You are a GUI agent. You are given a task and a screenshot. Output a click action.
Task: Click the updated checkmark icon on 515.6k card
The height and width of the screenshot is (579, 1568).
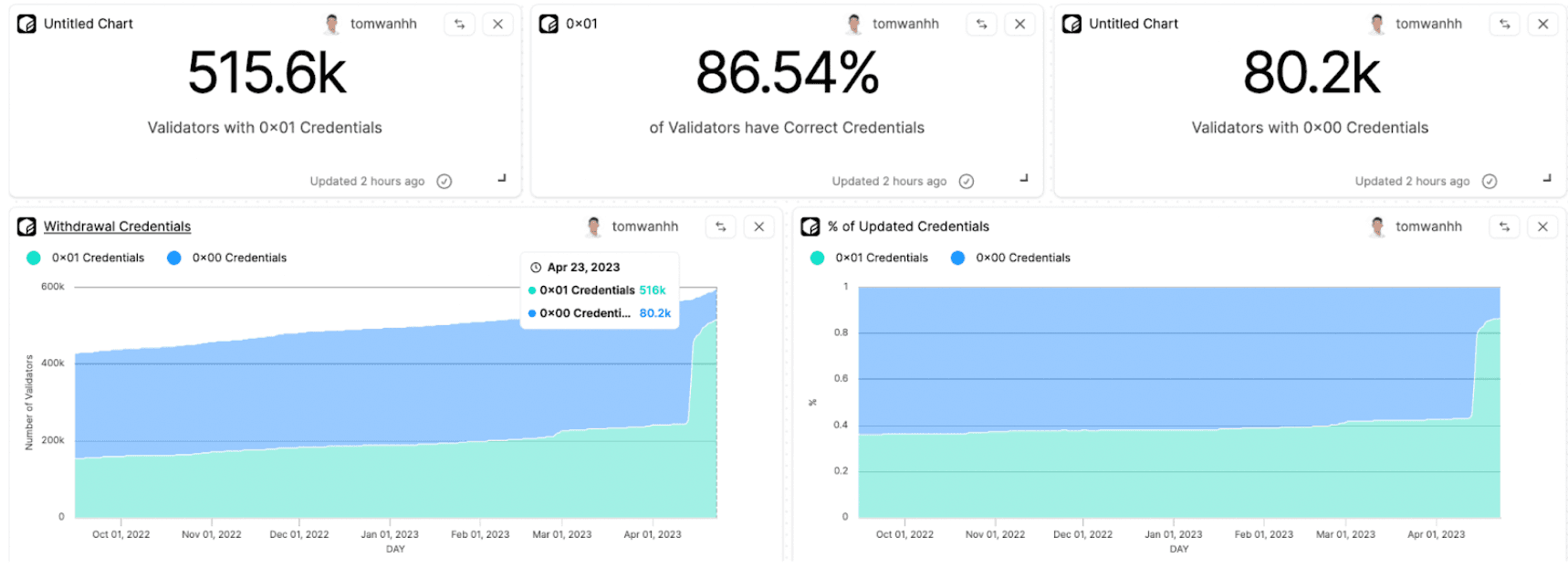[x=444, y=182]
